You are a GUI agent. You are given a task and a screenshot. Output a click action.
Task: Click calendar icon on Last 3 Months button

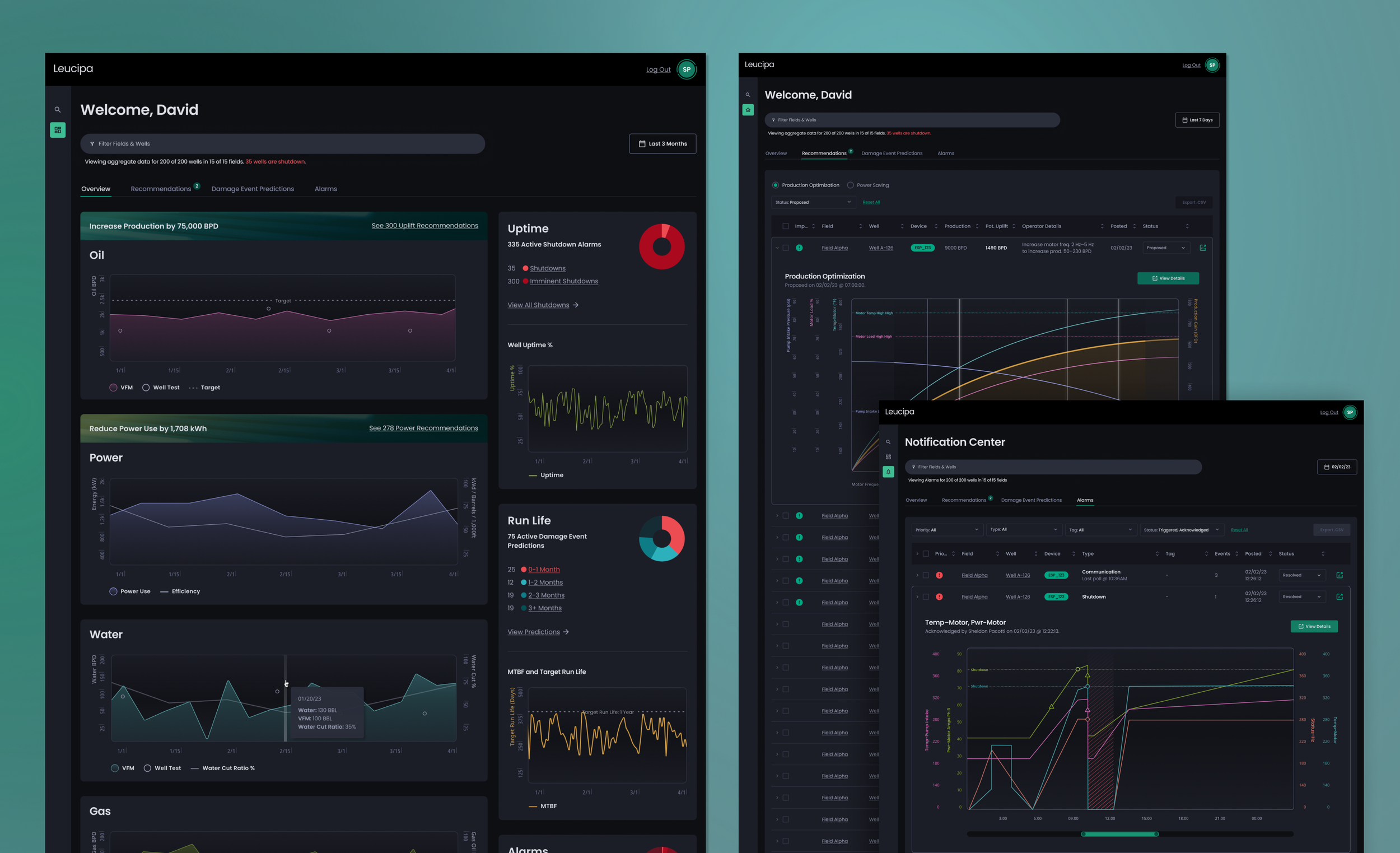642,144
